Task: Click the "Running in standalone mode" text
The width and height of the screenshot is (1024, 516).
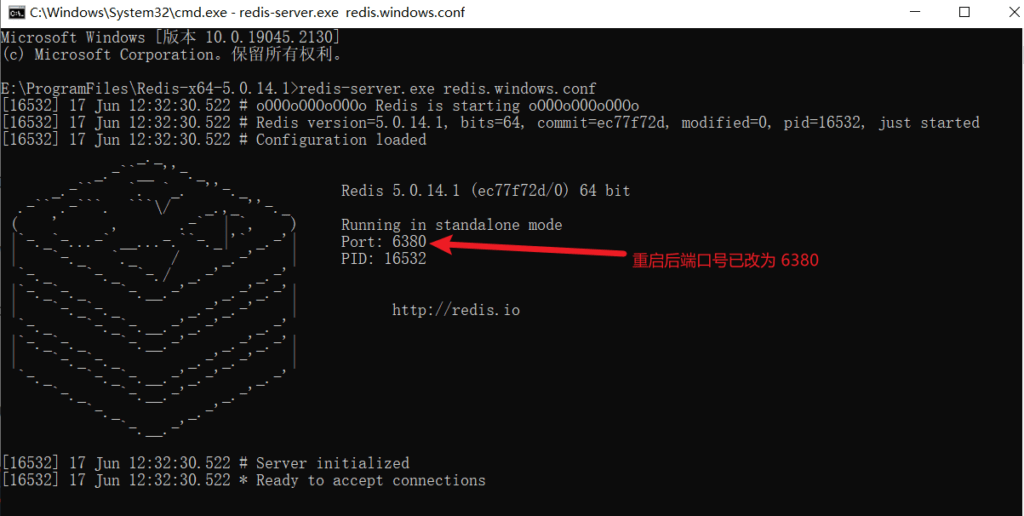Action: click(x=451, y=225)
